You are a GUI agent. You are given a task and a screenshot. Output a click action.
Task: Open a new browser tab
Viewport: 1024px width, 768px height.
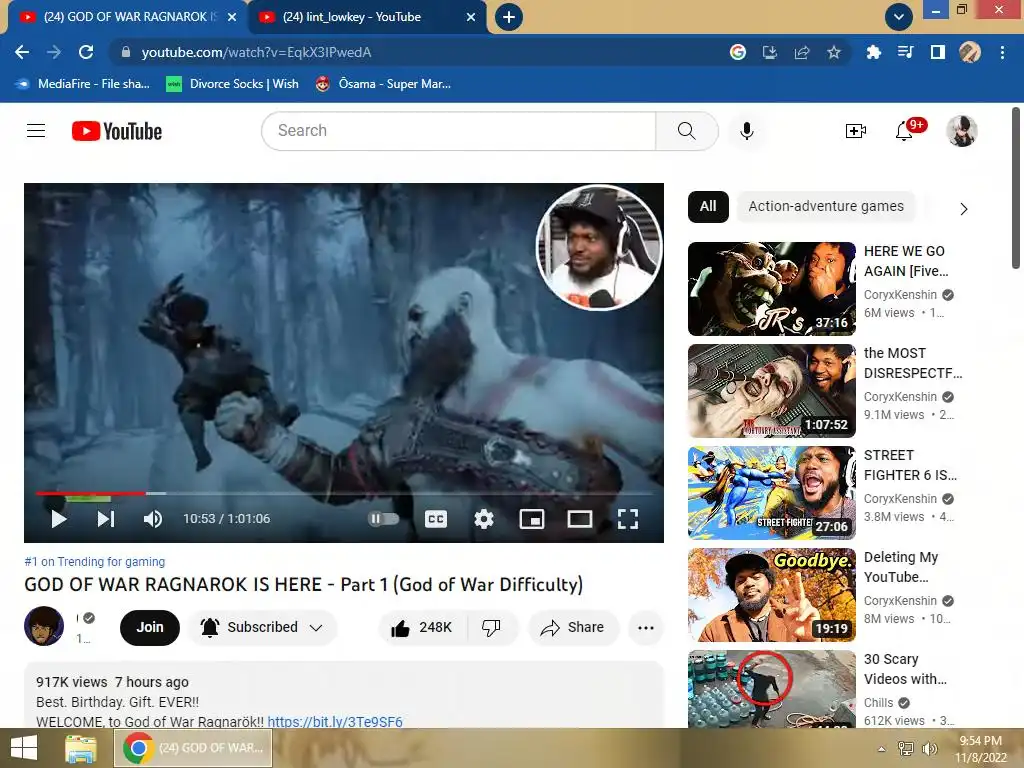click(509, 17)
